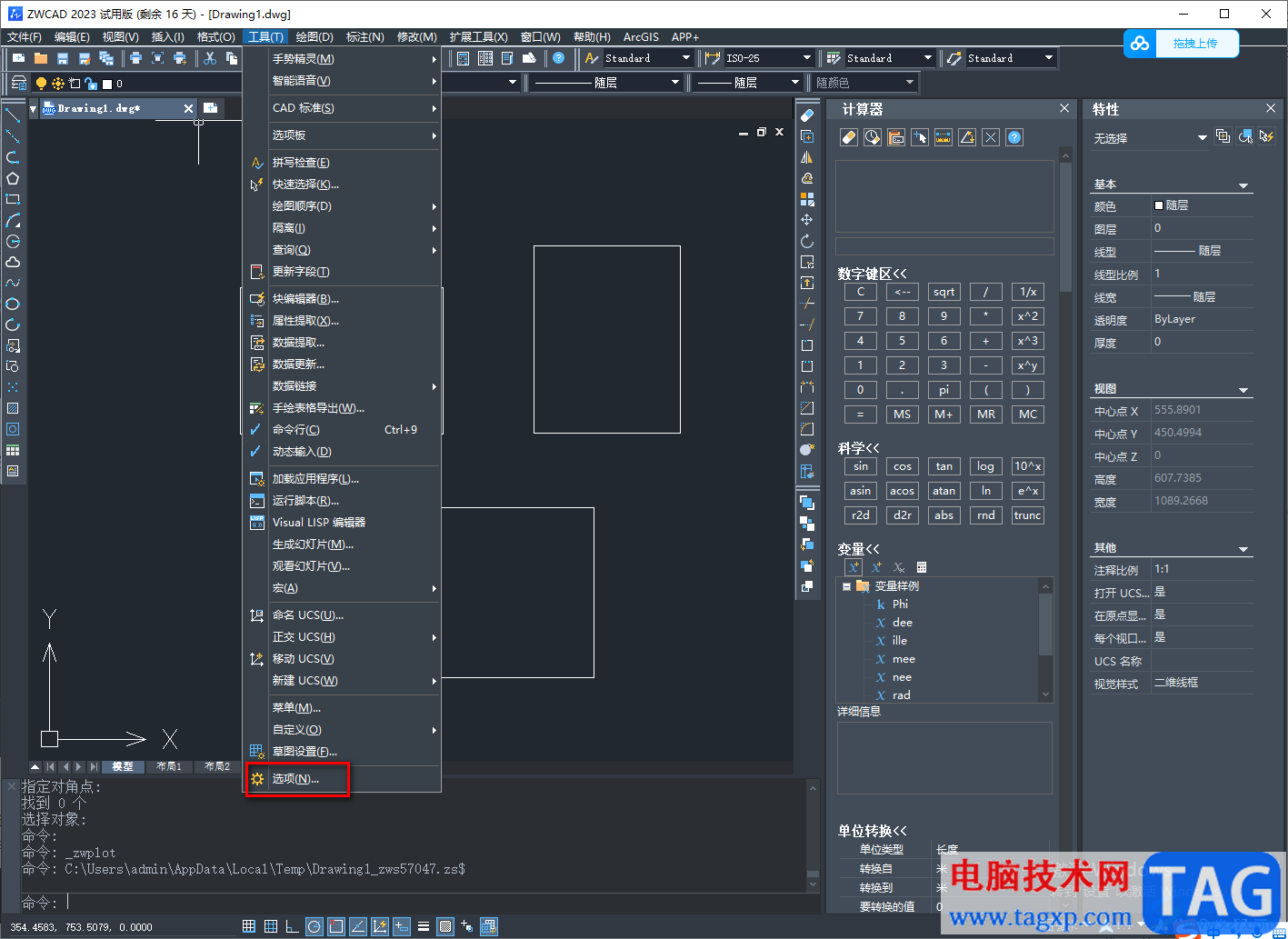The height and width of the screenshot is (939, 1288).
Task: Click the New drawing toolbar icon
Action: pos(19,58)
